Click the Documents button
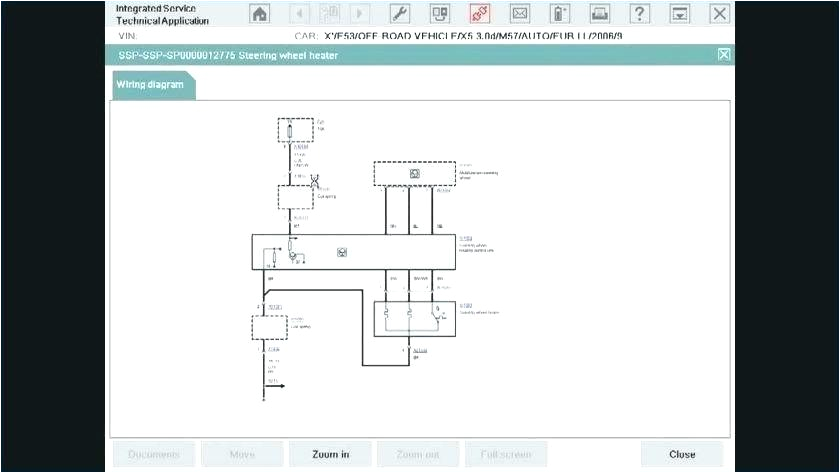The width and height of the screenshot is (840, 473). click(153, 454)
